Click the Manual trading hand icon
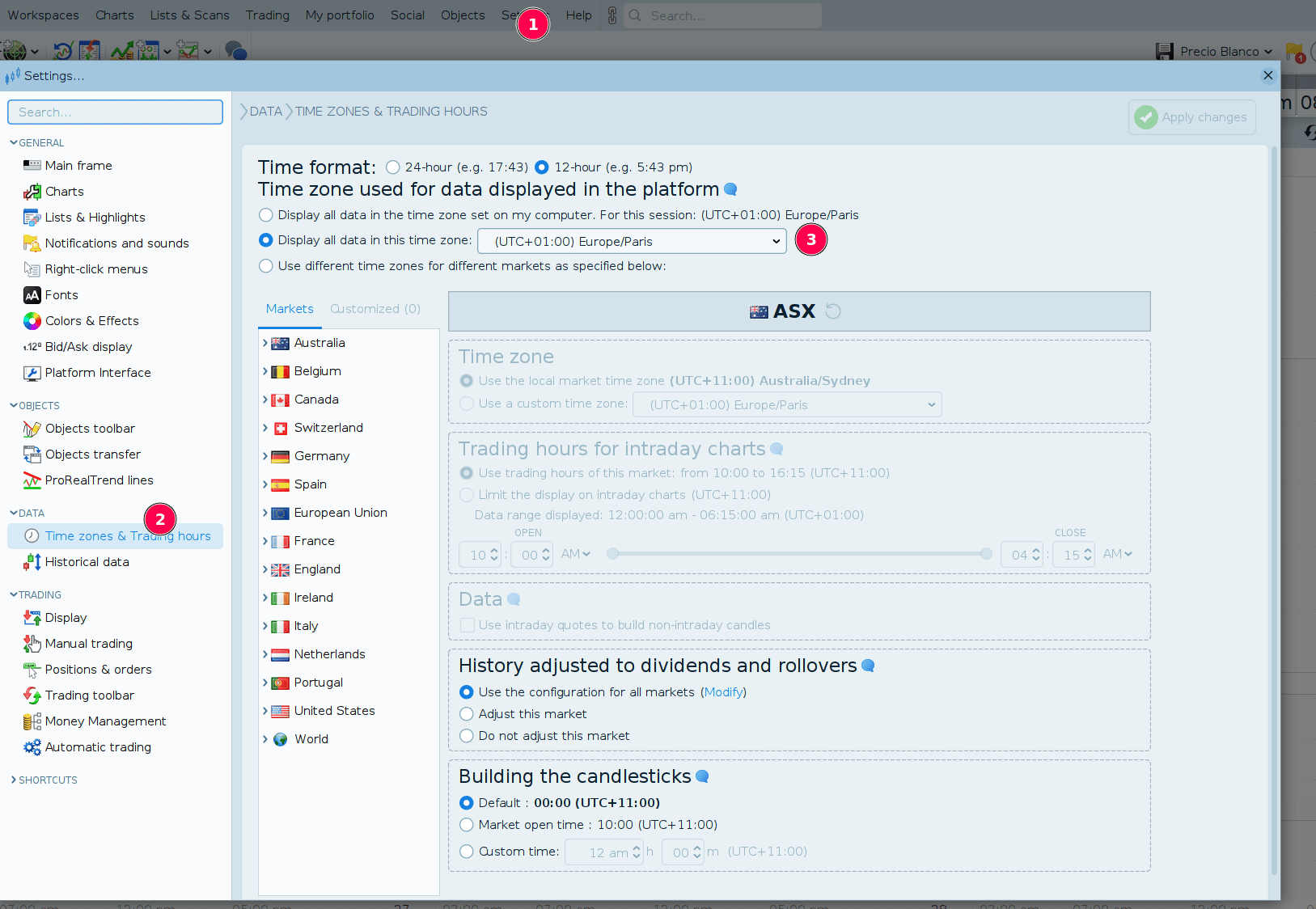Image resolution: width=1316 pixels, height=909 pixels. 32,644
